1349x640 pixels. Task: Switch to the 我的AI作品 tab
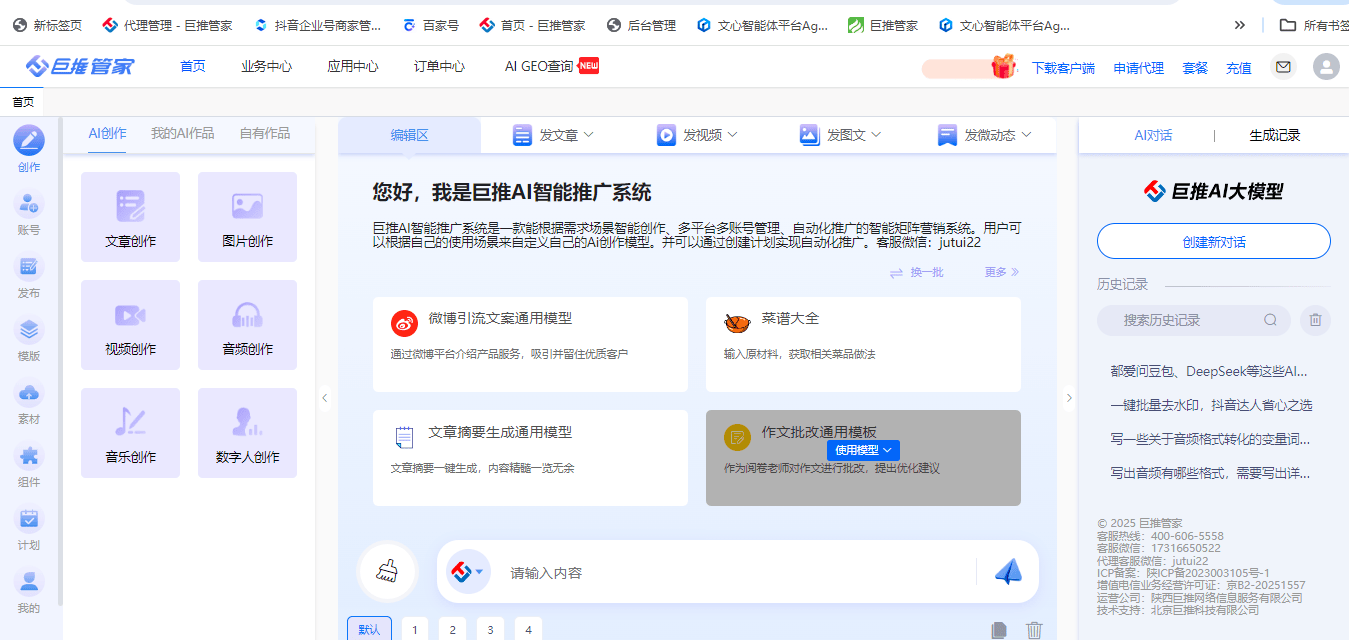point(182,133)
